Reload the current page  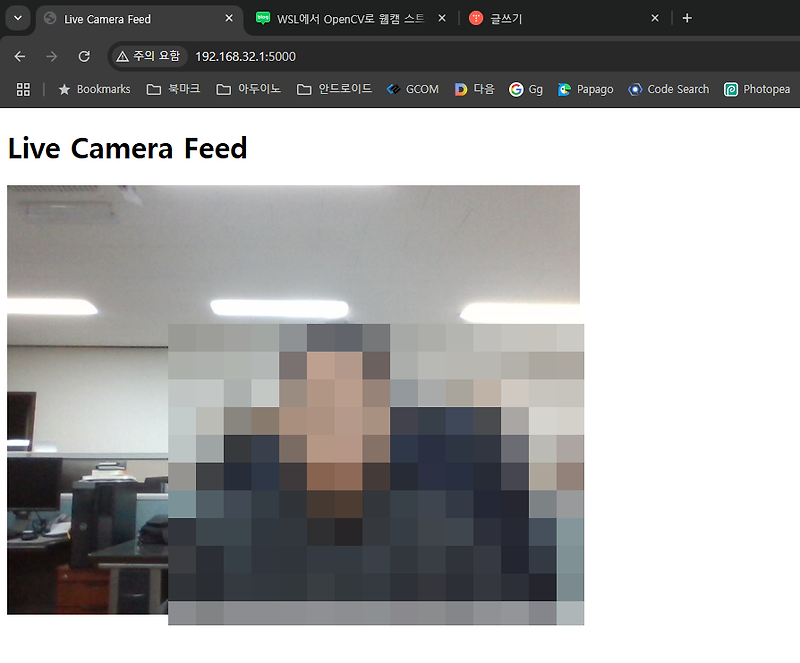(84, 57)
